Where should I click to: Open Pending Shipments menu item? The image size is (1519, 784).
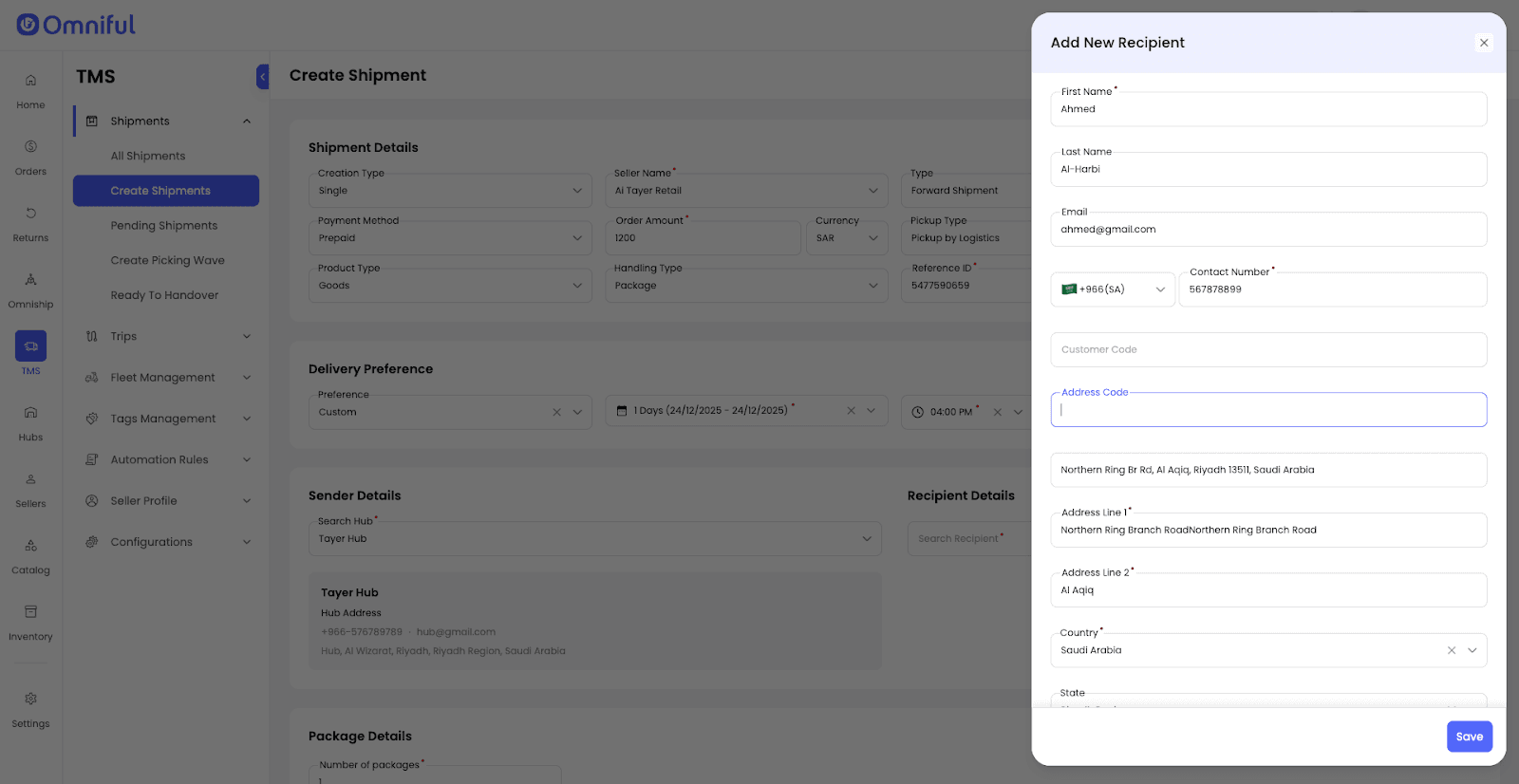click(164, 226)
